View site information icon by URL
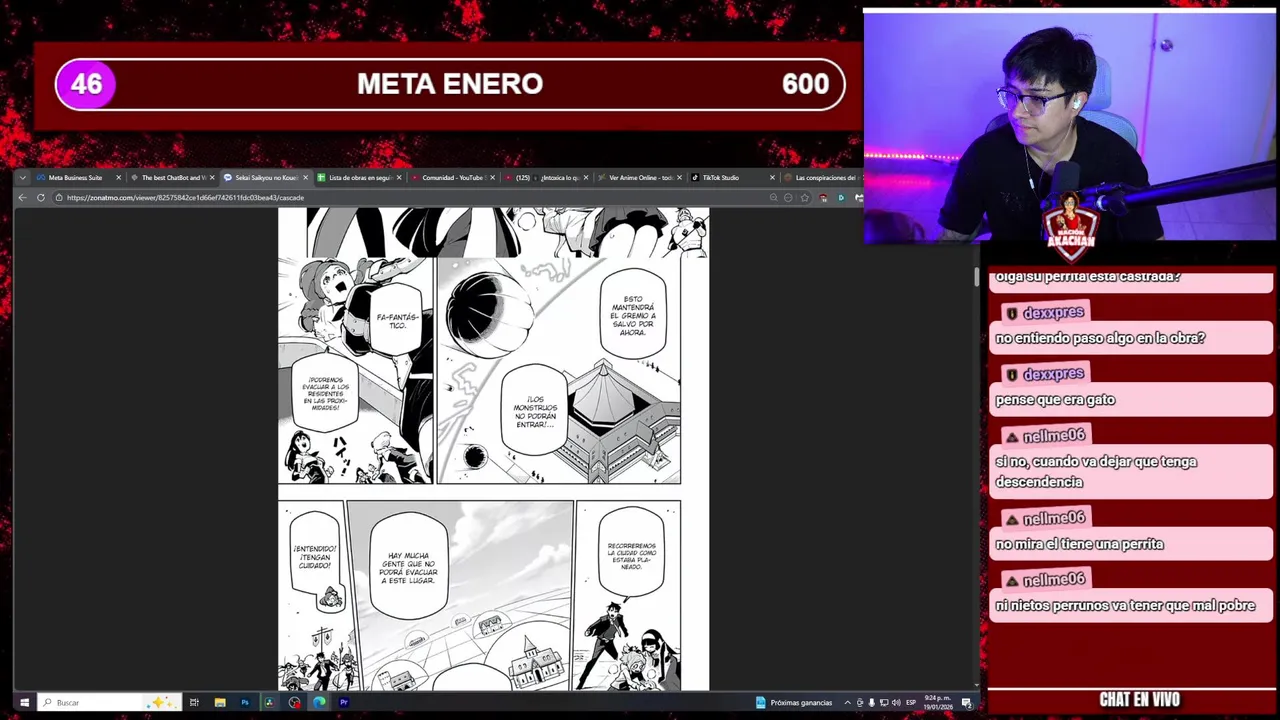This screenshot has height=720, width=1280. (x=59, y=197)
